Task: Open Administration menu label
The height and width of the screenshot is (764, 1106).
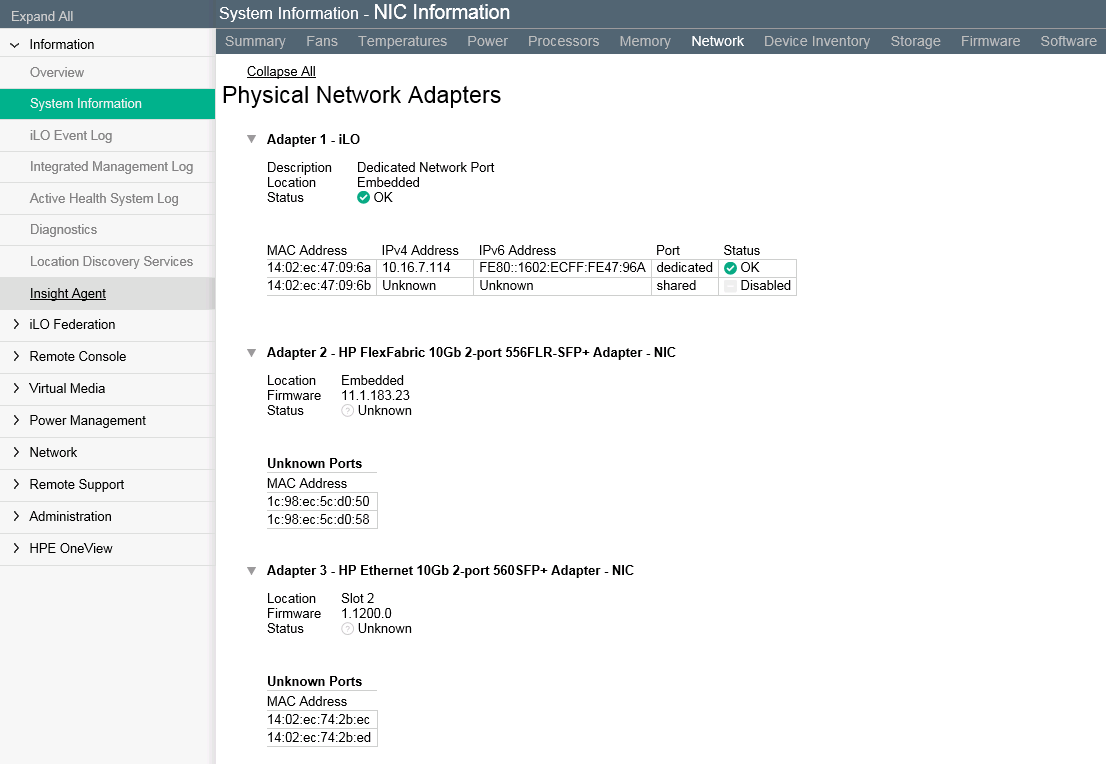Action: pyautogui.click(x=70, y=516)
